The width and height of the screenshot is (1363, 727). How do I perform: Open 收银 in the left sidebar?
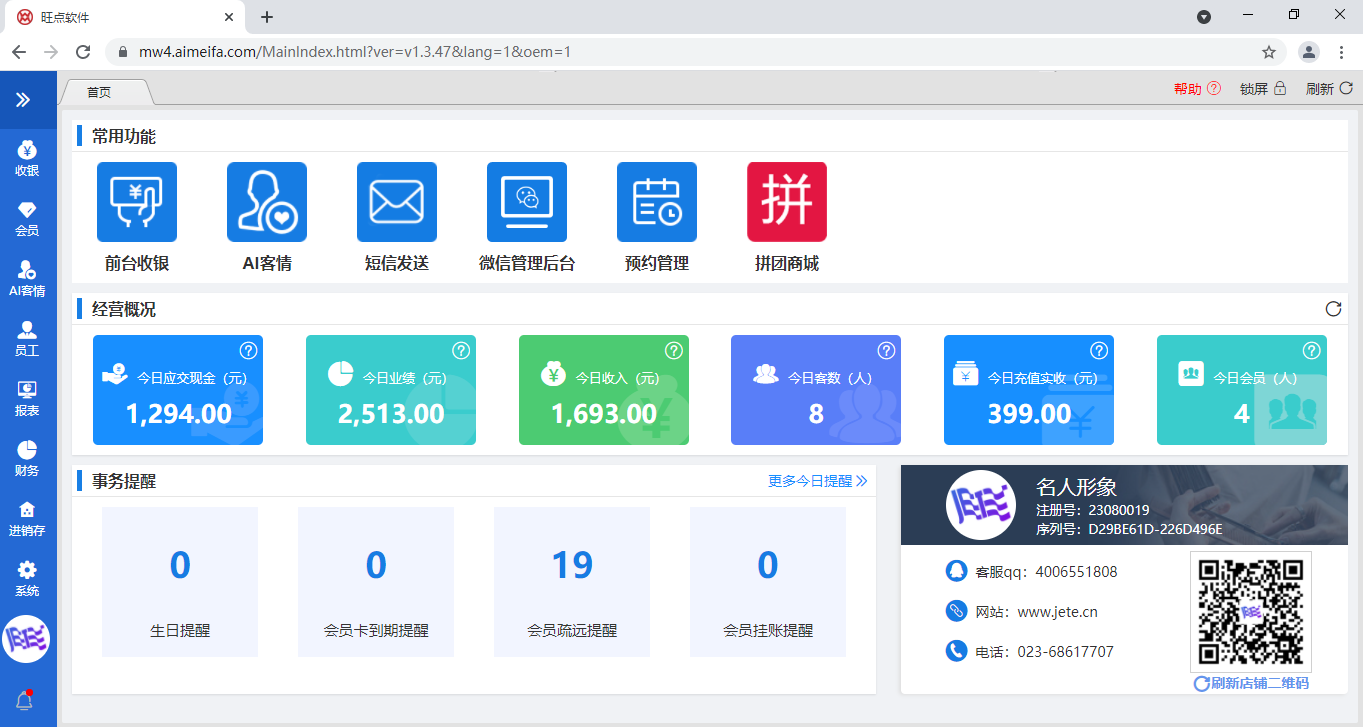click(x=27, y=160)
